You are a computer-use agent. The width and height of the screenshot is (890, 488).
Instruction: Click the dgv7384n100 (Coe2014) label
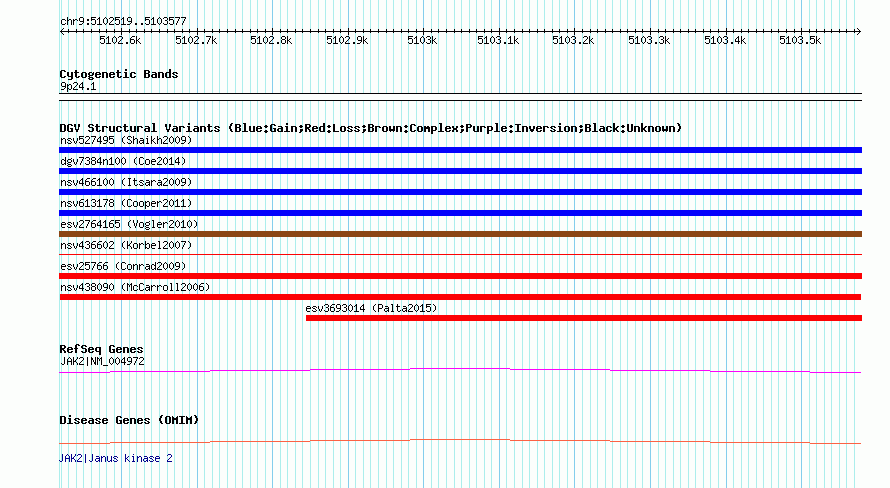click(123, 161)
